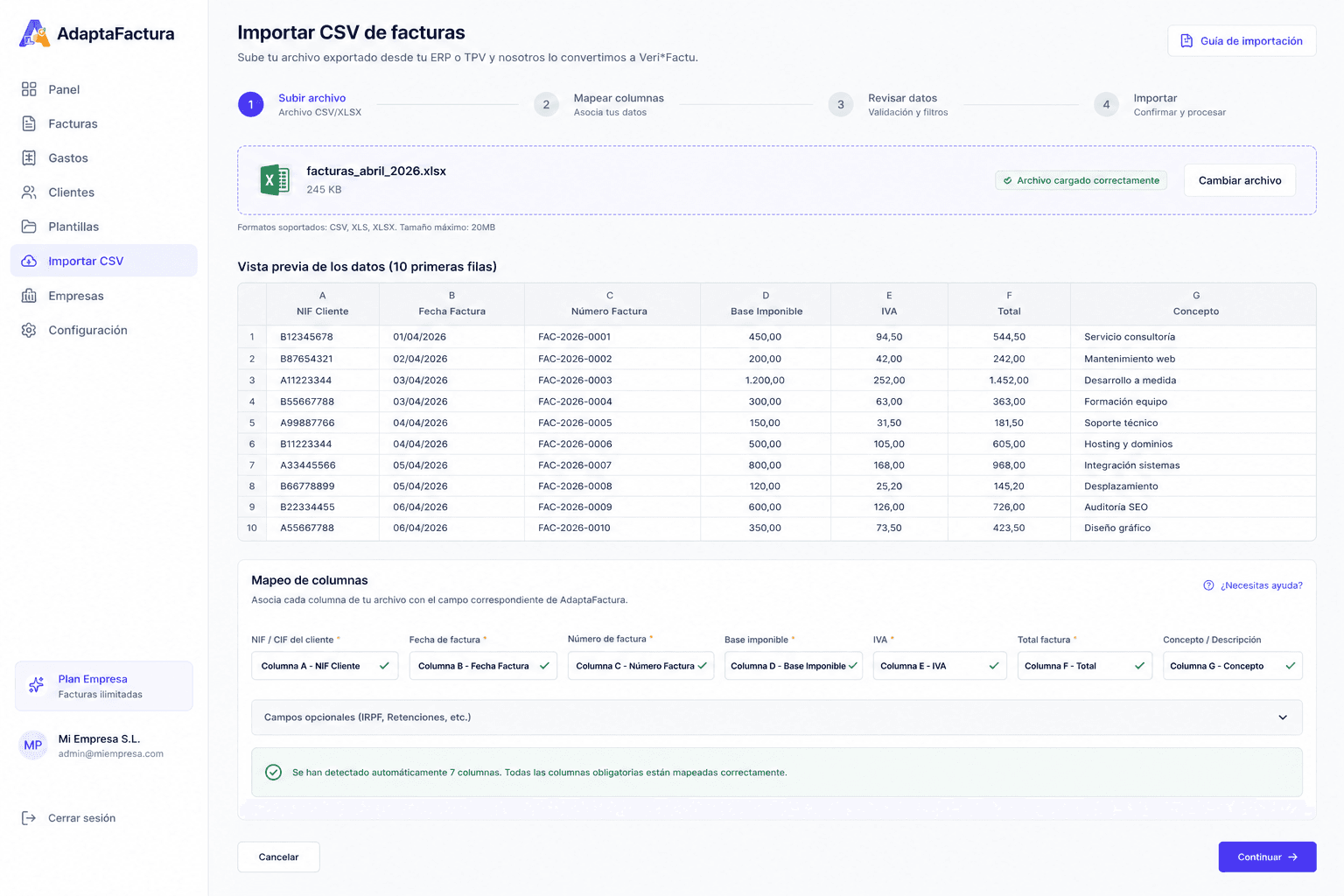This screenshot has width=1344, height=896.
Task: Go to step 3 Revisar datos
Action: (888, 105)
